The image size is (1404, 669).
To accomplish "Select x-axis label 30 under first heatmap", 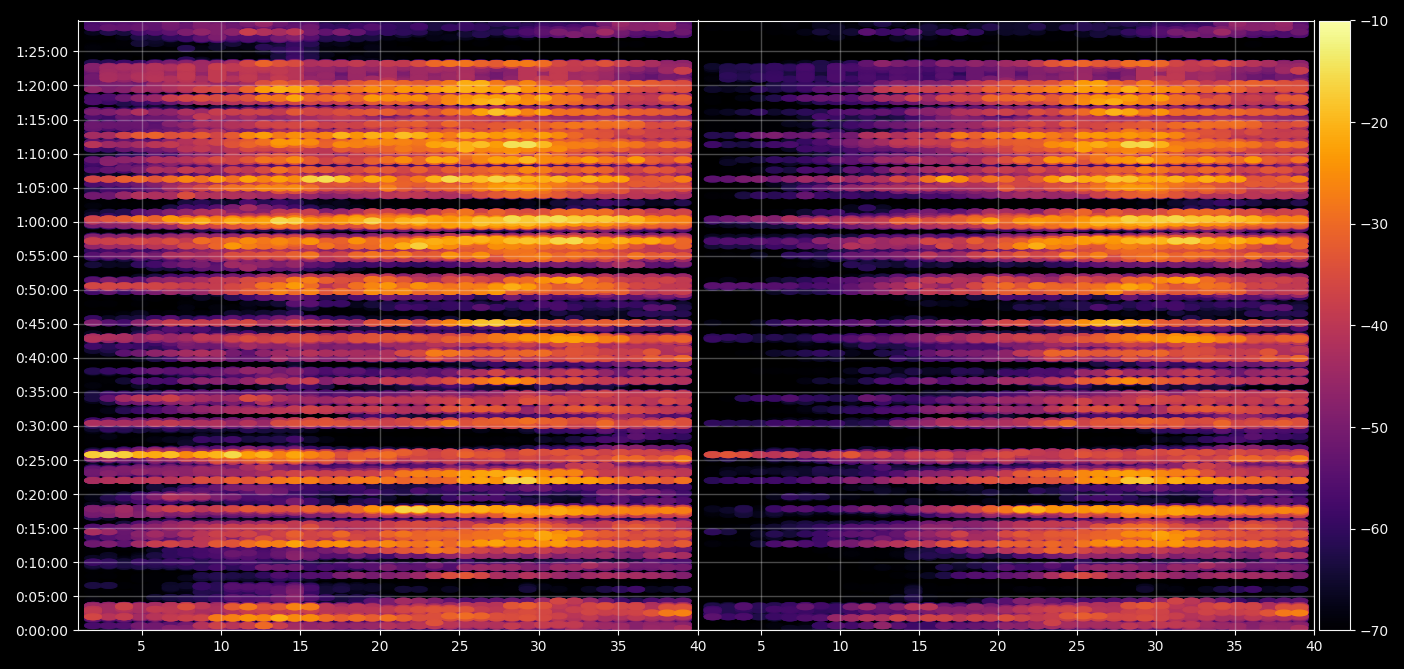I will (x=539, y=647).
